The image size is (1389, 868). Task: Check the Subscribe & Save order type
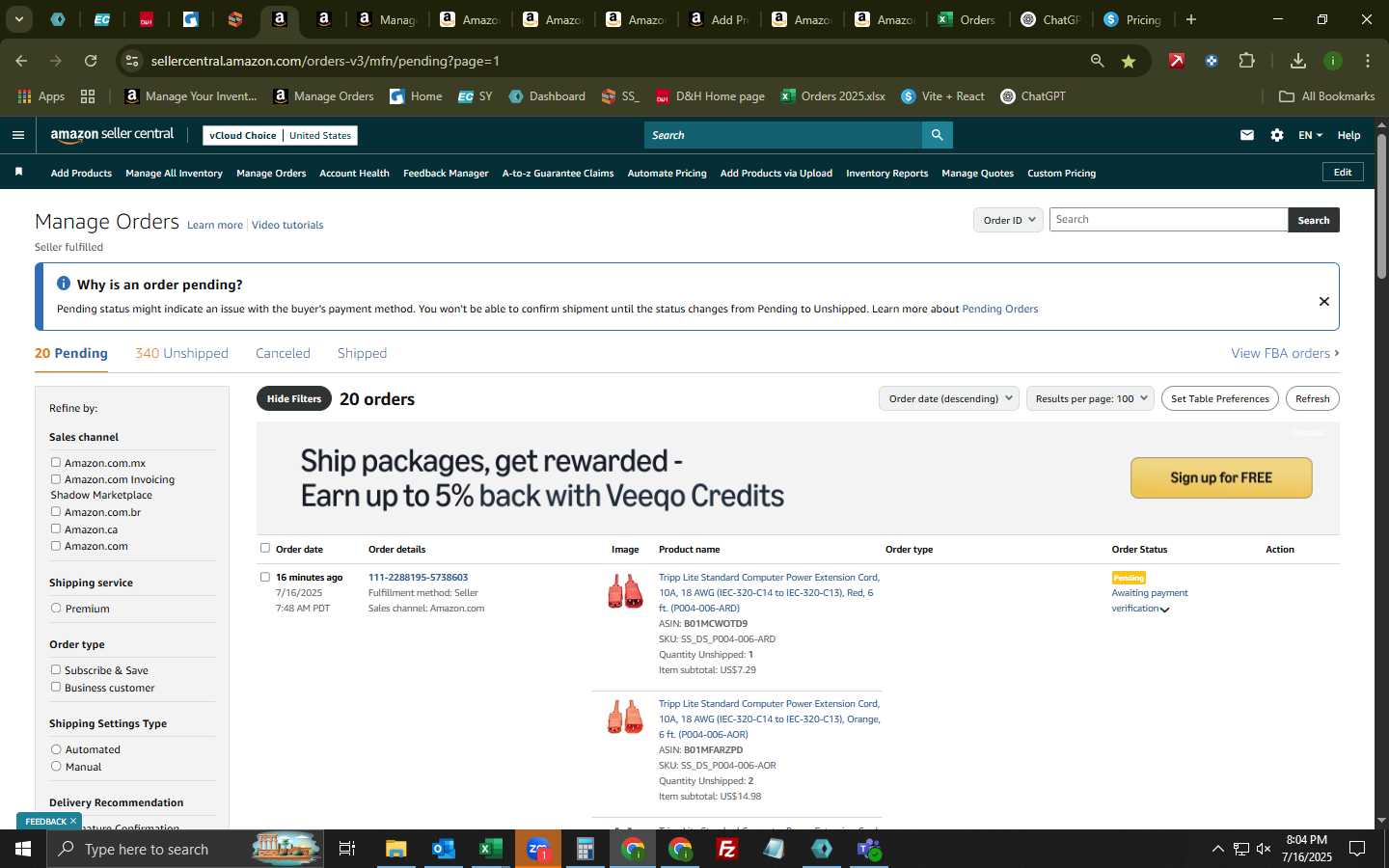pyautogui.click(x=56, y=669)
